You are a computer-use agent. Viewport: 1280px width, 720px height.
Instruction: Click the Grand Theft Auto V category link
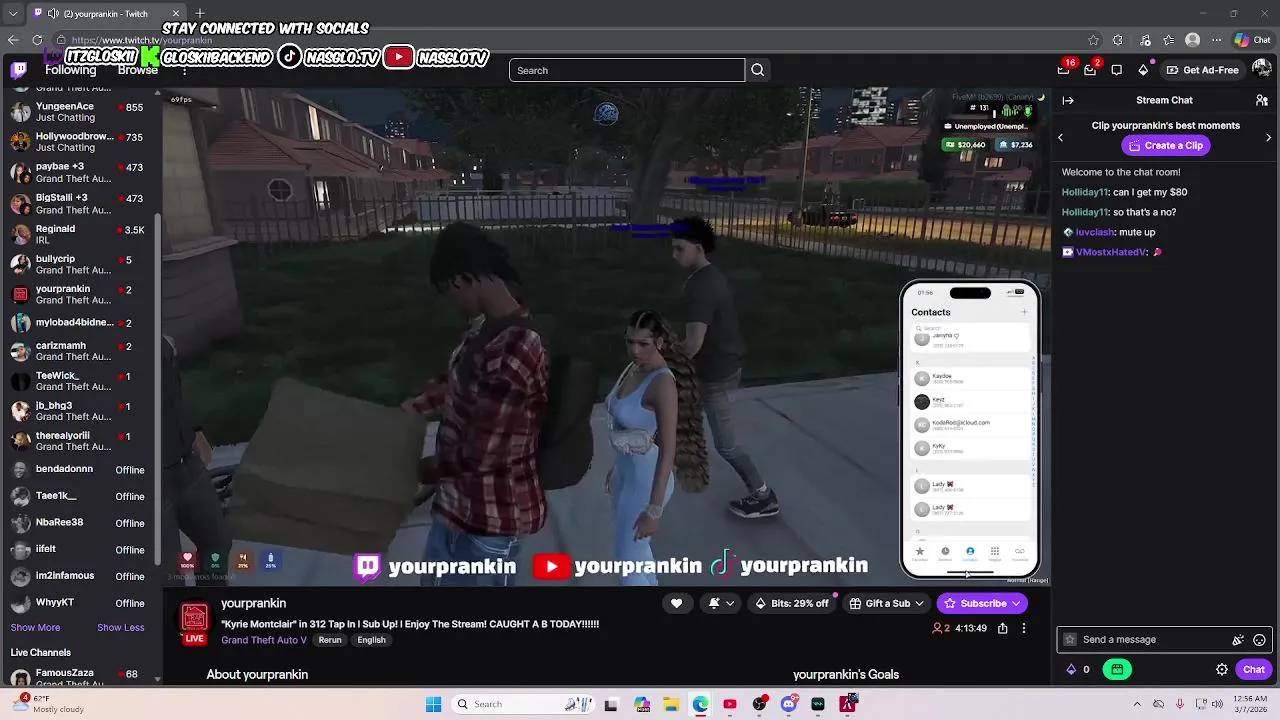(x=264, y=640)
